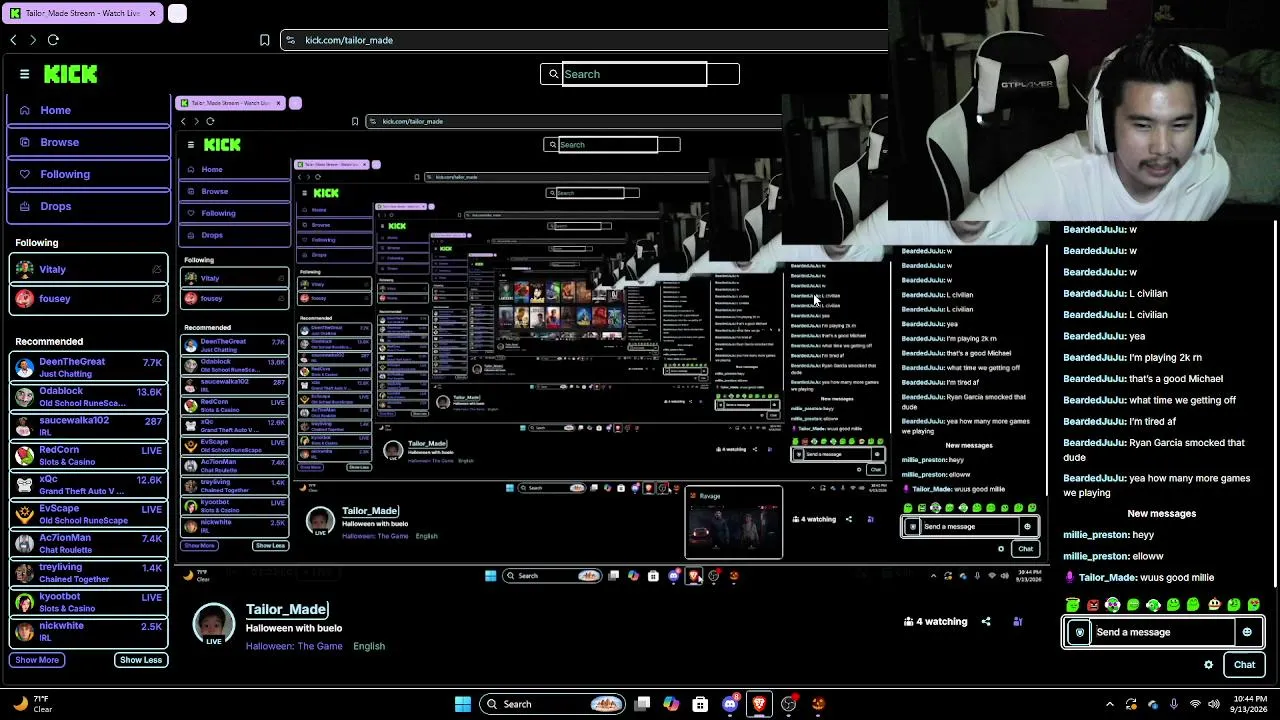Show hidden system tray icons chevron

(1110, 704)
